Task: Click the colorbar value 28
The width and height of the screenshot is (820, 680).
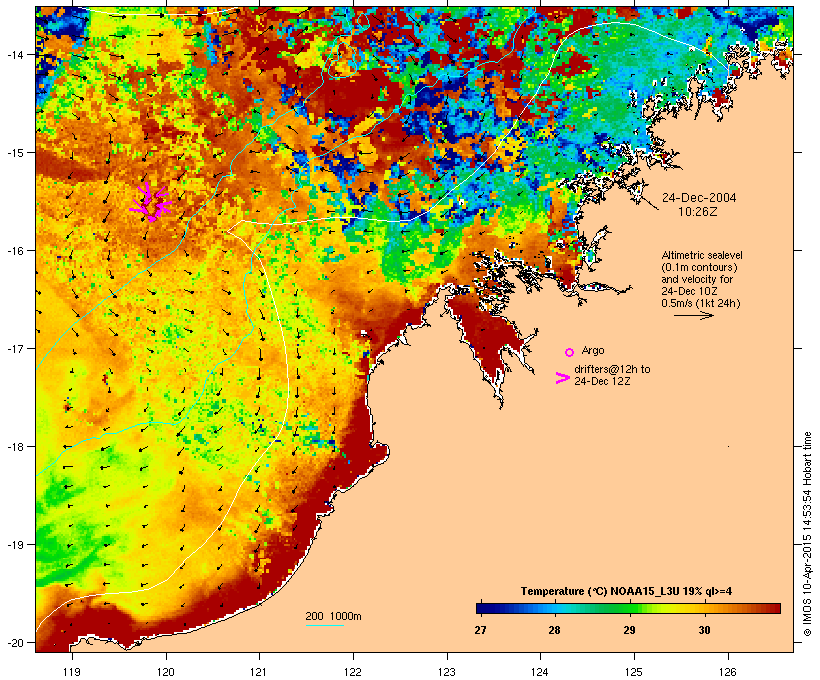Action: click(x=554, y=630)
